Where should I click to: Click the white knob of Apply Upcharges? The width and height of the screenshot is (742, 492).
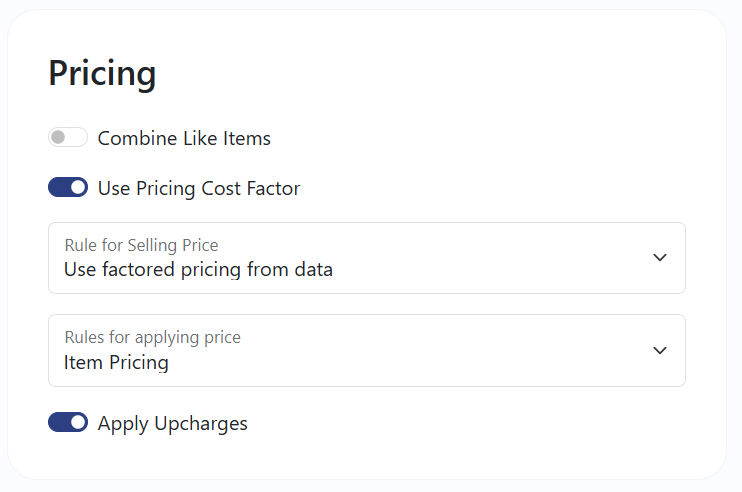[x=78, y=423]
